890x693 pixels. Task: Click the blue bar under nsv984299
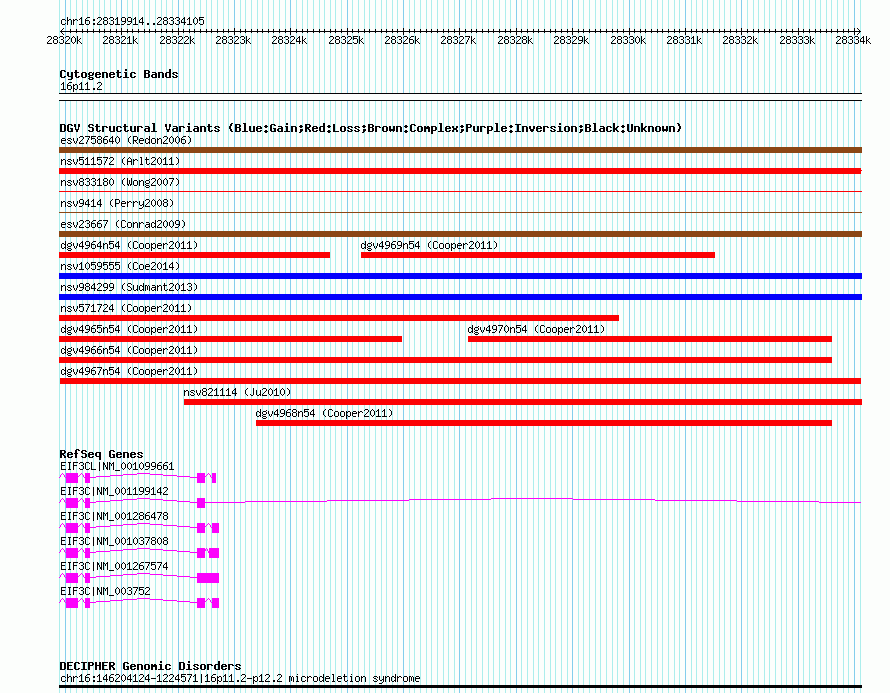pos(460,297)
